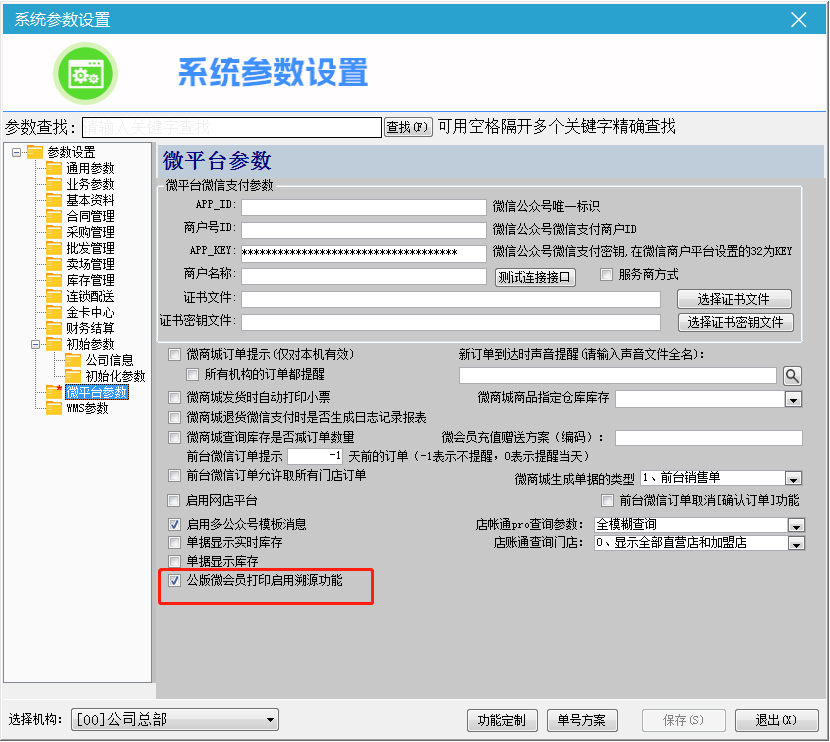This screenshot has height=742, width=830.
Task: Click the folder icon beside 公司信息
Action: pyautogui.click(x=73, y=360)
